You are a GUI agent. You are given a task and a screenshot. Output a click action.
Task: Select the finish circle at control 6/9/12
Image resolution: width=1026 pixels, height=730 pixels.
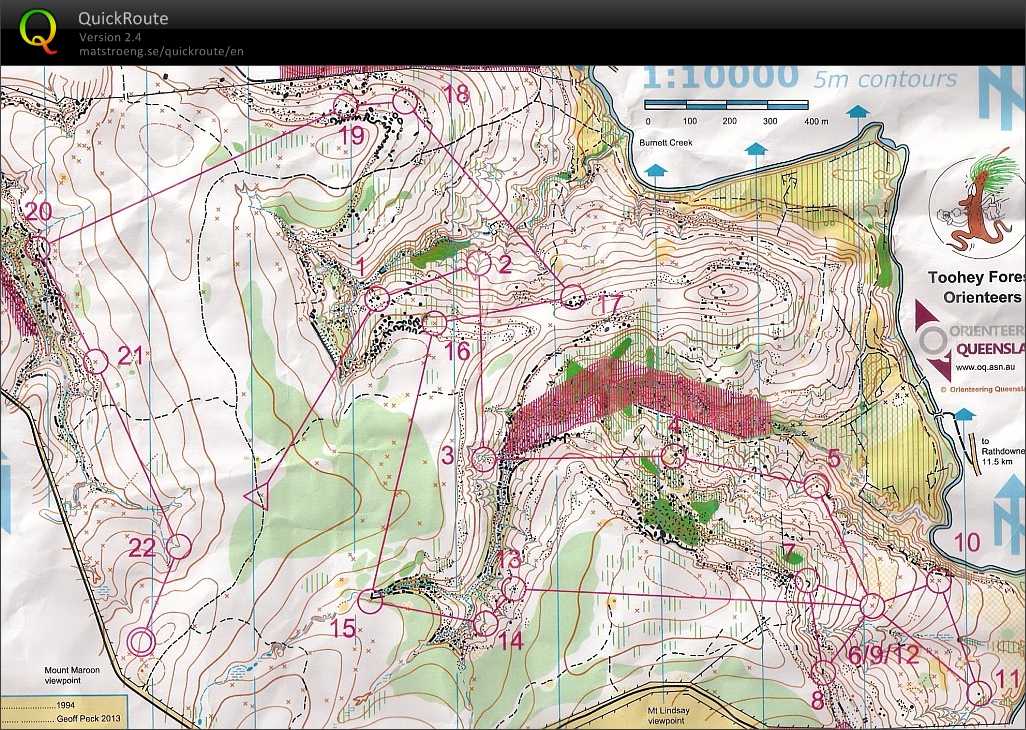click(x=872, y=604)
